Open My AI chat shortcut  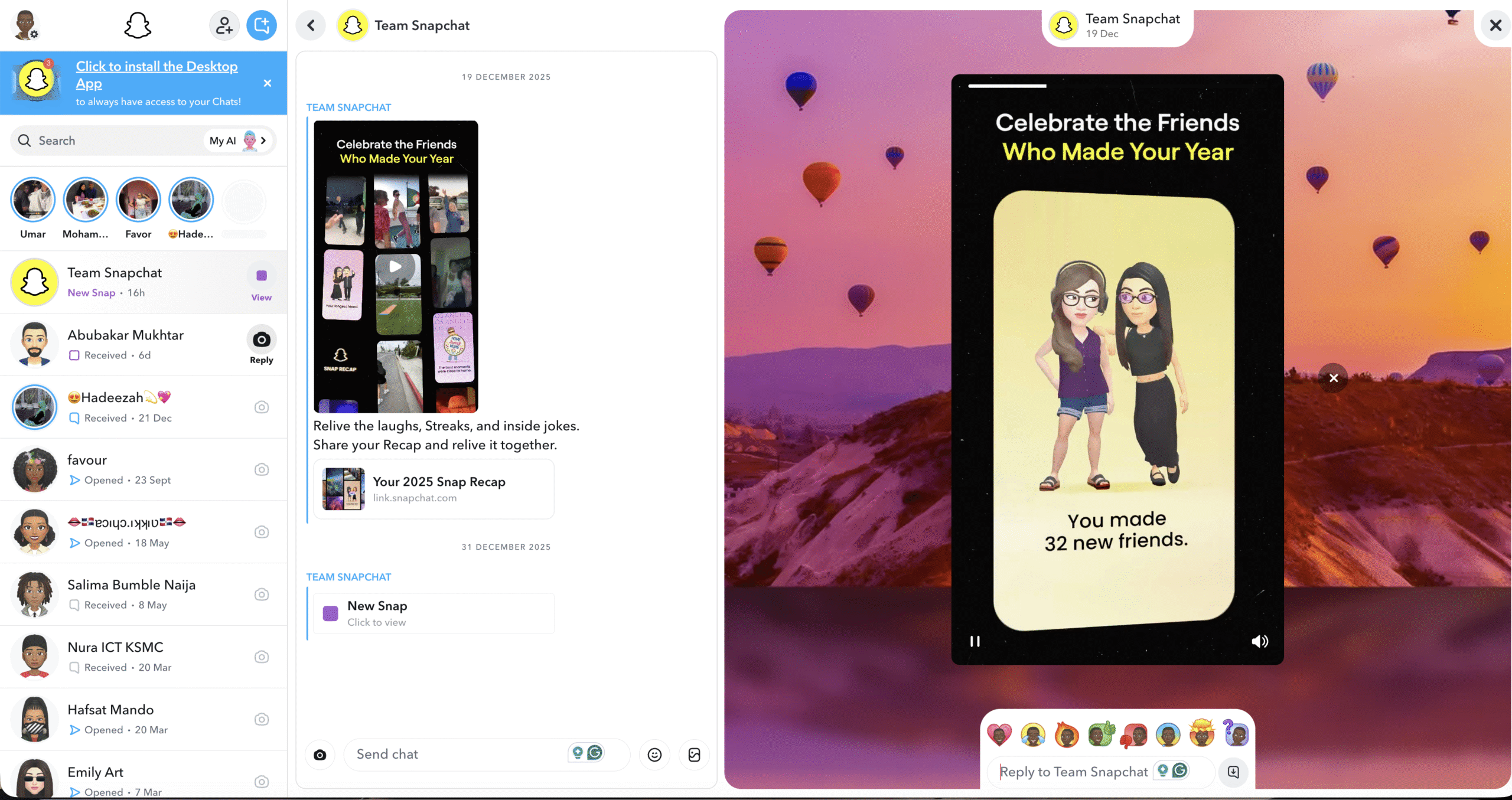pyautogui.click(x=238, y=141)
